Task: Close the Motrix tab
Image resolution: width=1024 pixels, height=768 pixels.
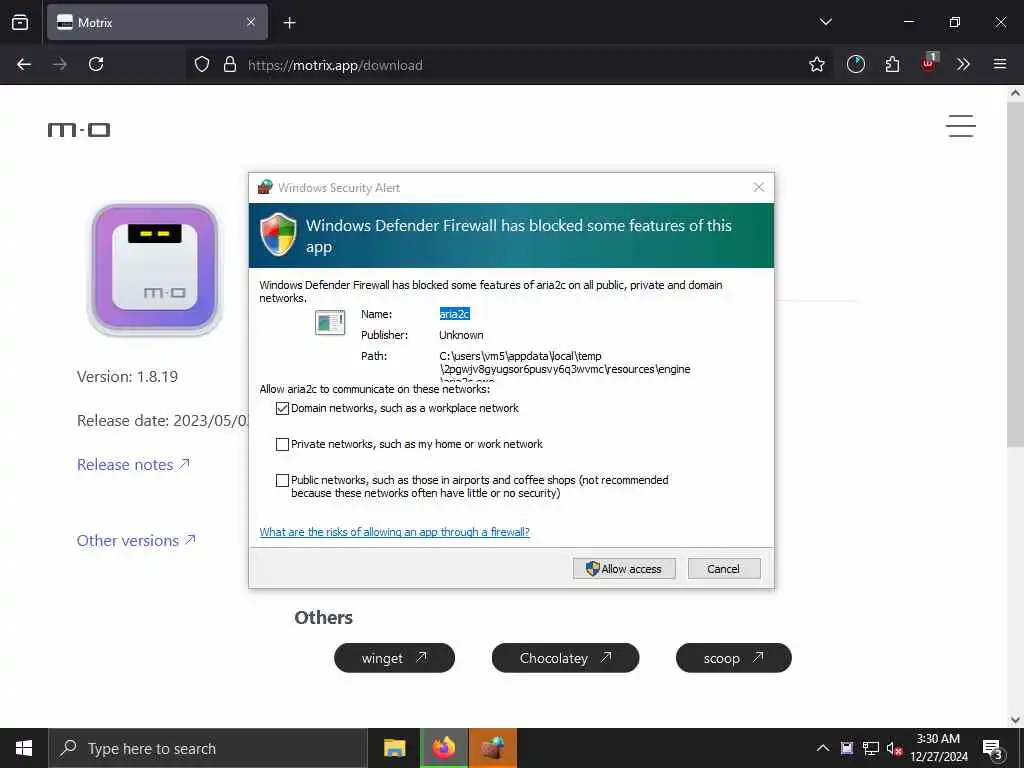Action: click(x=251, y=22)
